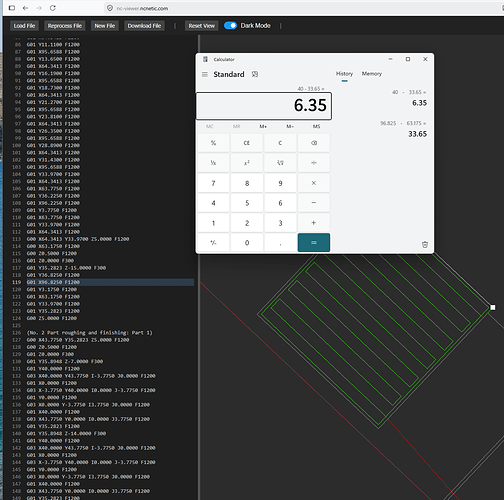Image resolution: width=504 pixels, height=500 pixels.
Task: Switch to the Calculator History tab
Action: click(344, 74)
